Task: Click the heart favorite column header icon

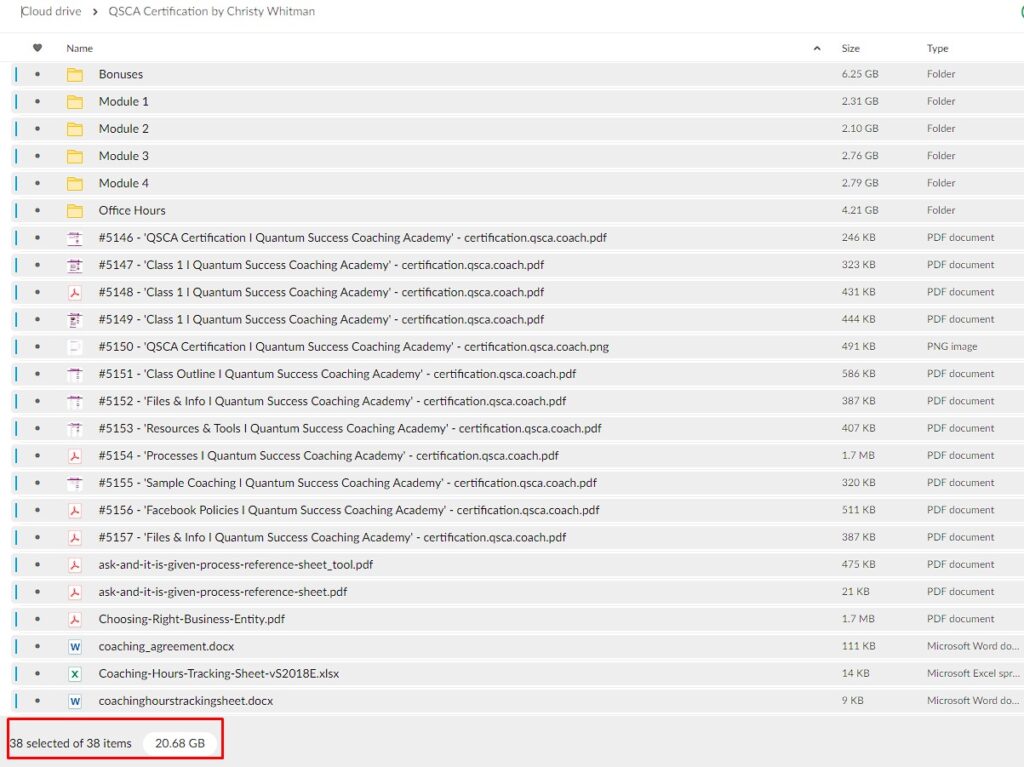Action: point(38,48)
